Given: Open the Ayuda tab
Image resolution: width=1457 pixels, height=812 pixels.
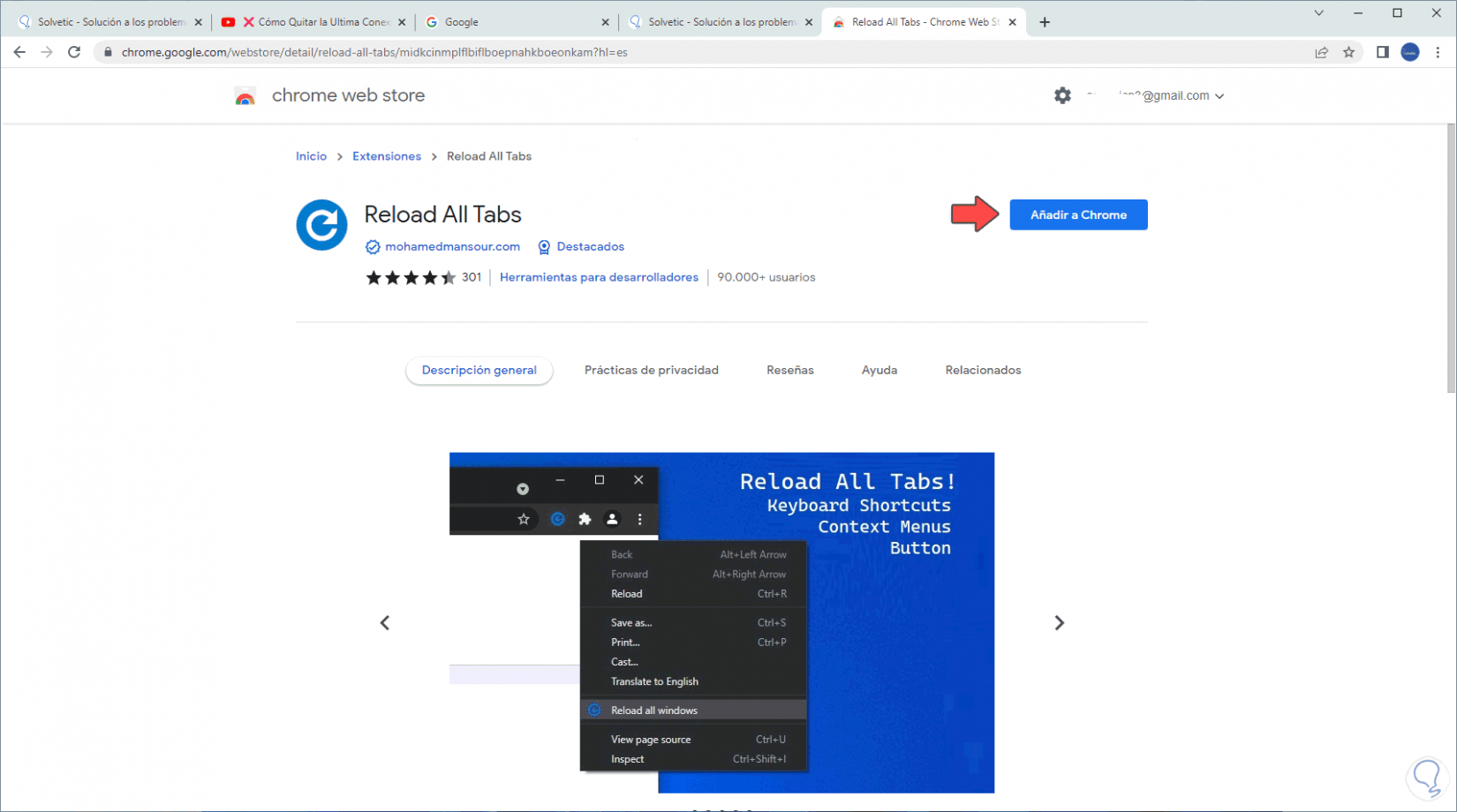Looking at the screenshot, I should point(879,371).
